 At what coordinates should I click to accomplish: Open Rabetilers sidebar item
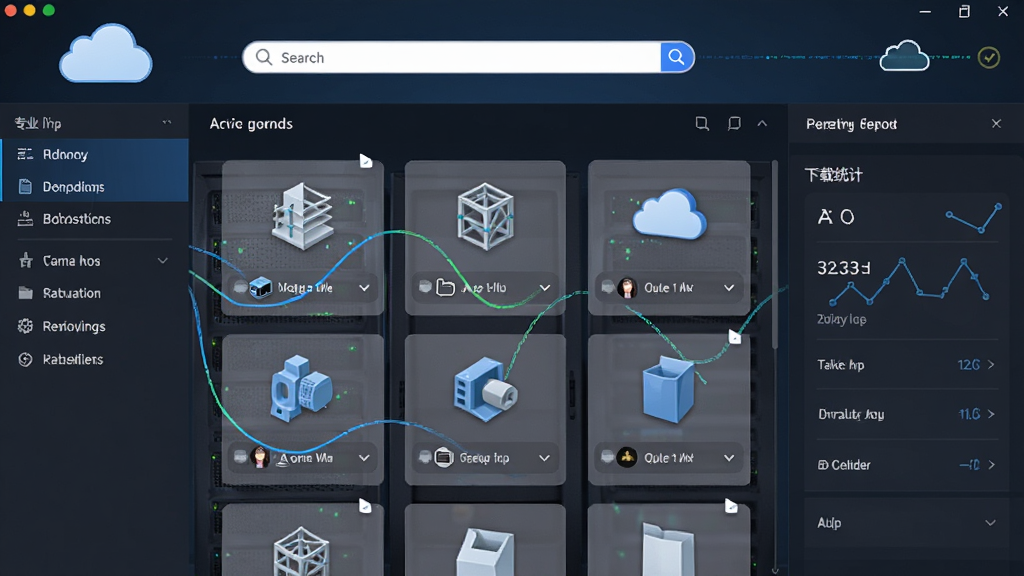[95, 359]
